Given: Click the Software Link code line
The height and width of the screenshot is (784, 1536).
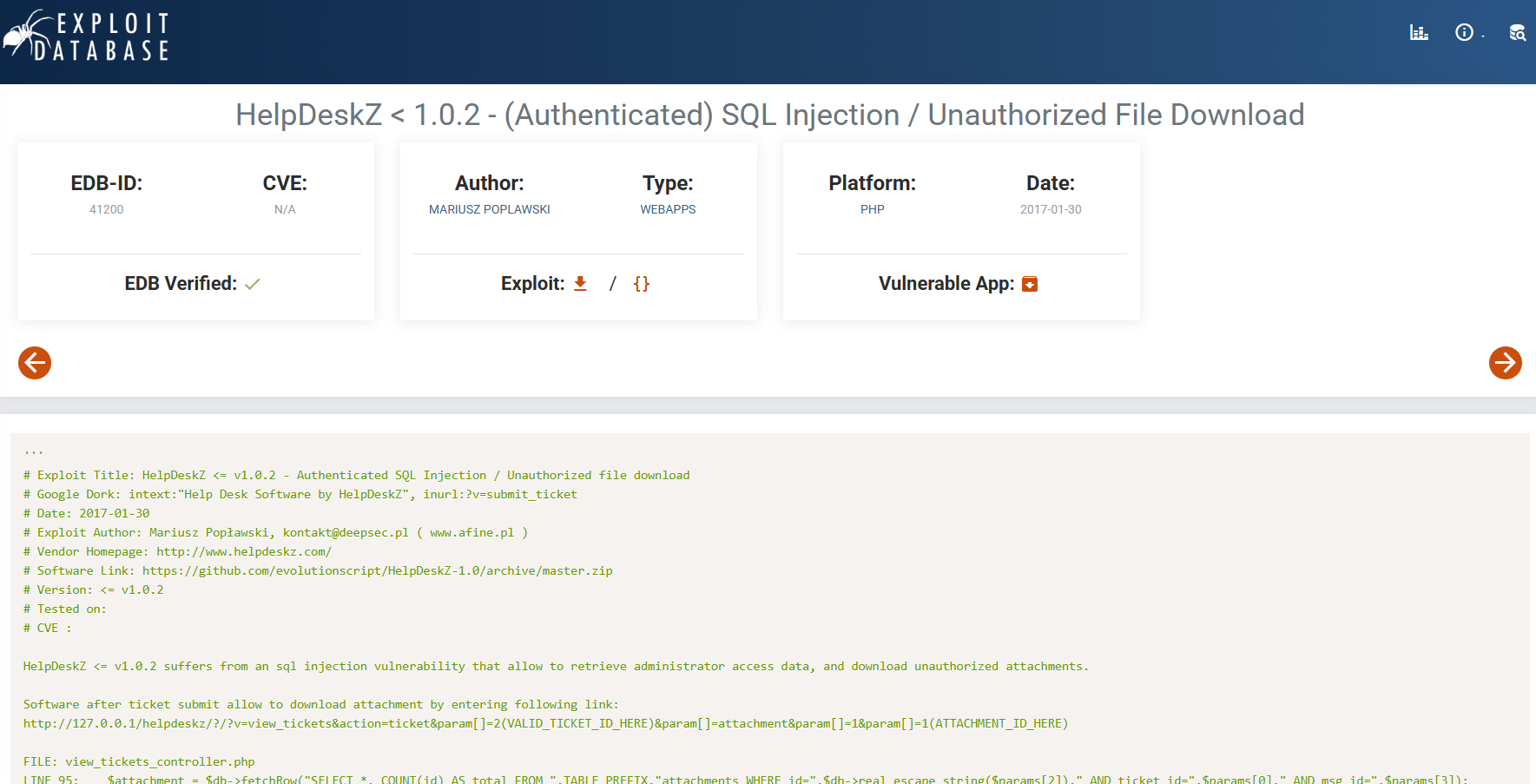Looking at the screenshot, I should click(x=319, y=570).
